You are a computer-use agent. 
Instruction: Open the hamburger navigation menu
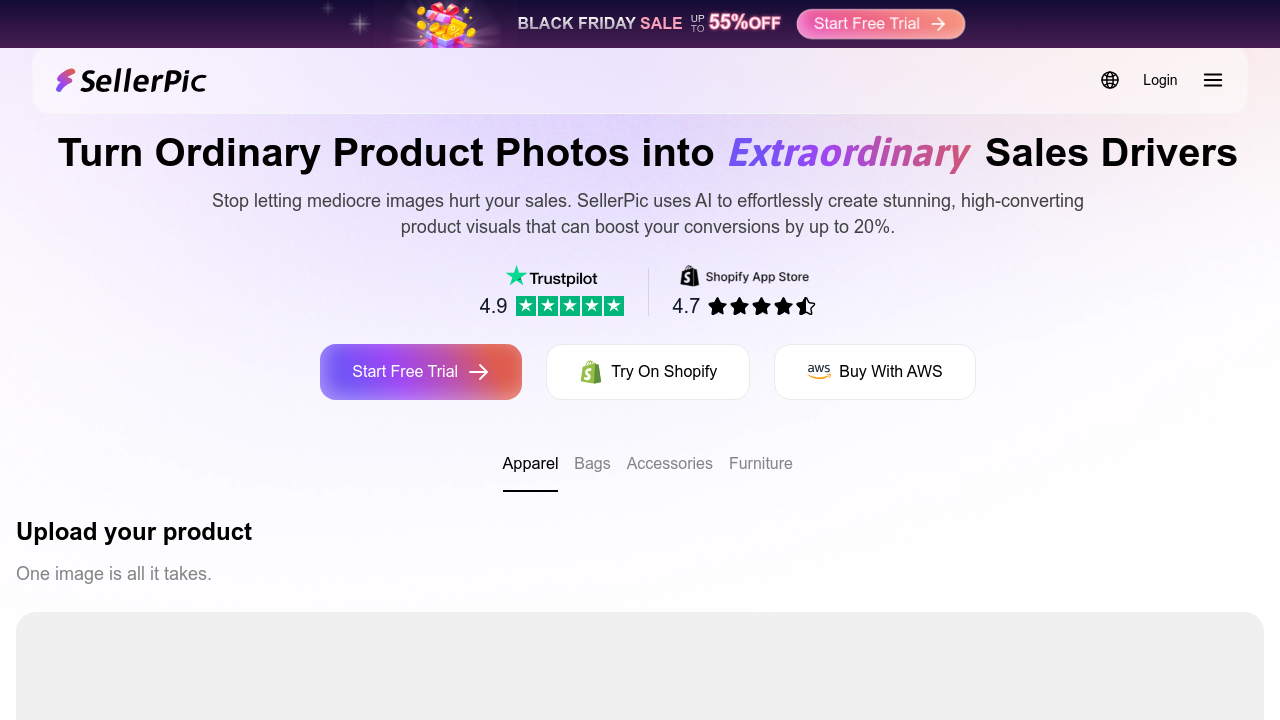point(1212,80)
